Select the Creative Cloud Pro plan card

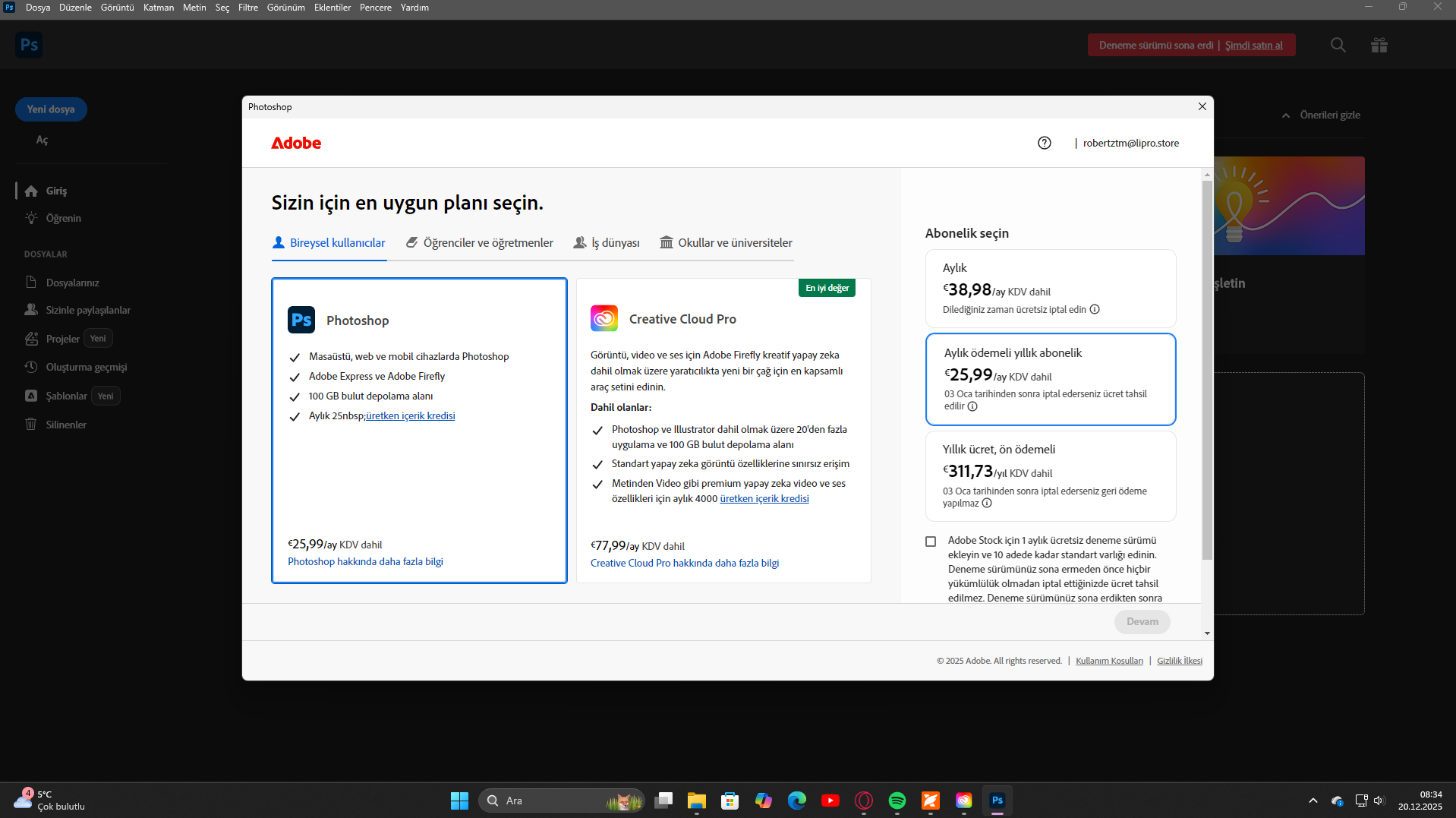point(723,431)
